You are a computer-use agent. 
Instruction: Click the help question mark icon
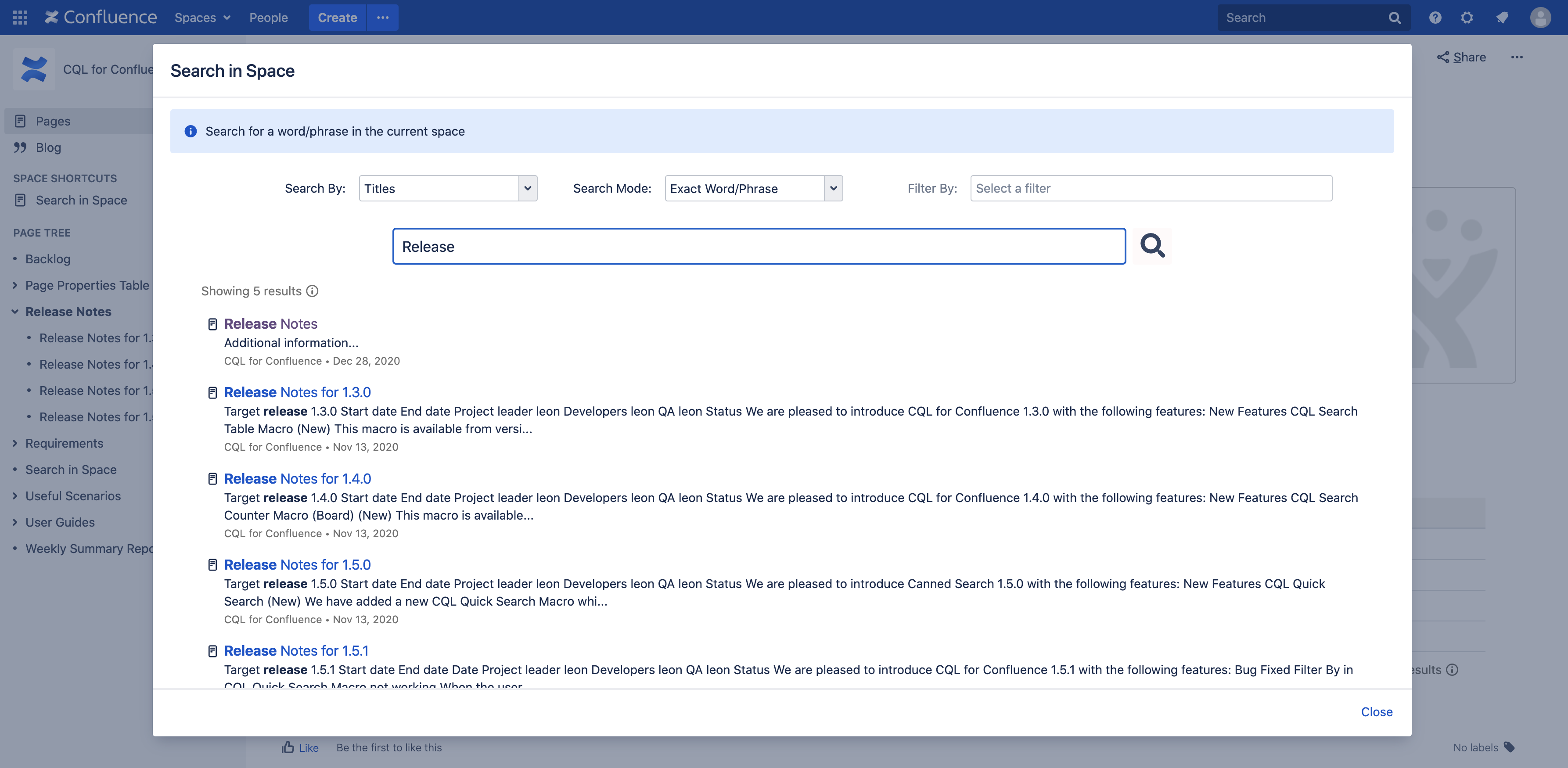pos(1435,18)
